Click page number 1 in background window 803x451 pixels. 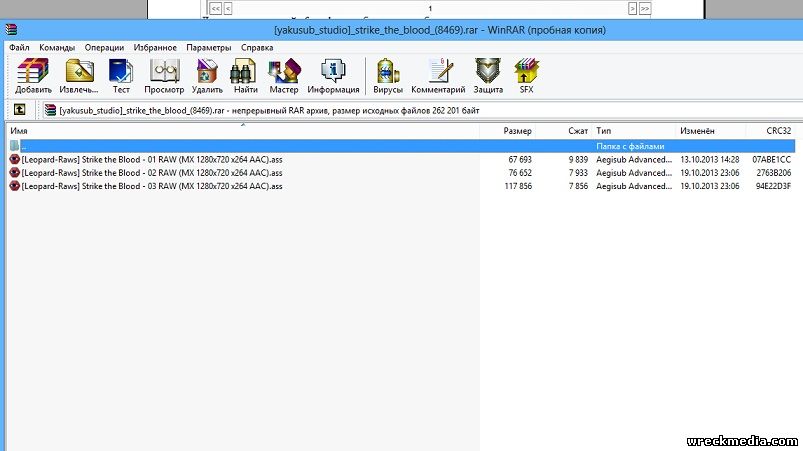click(x=430, y=8)
